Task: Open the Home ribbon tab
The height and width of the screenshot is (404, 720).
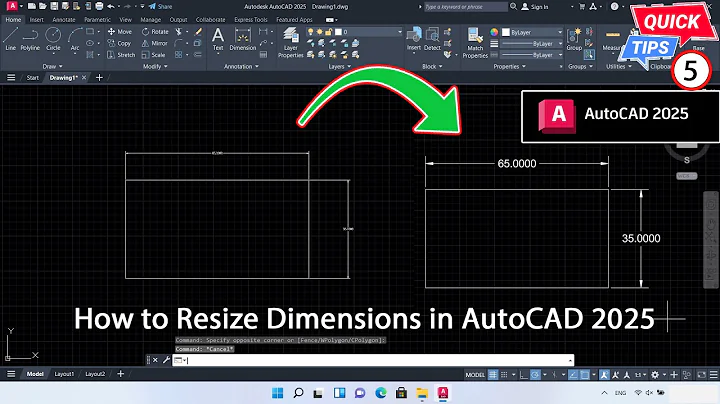Action: point(13,20)
